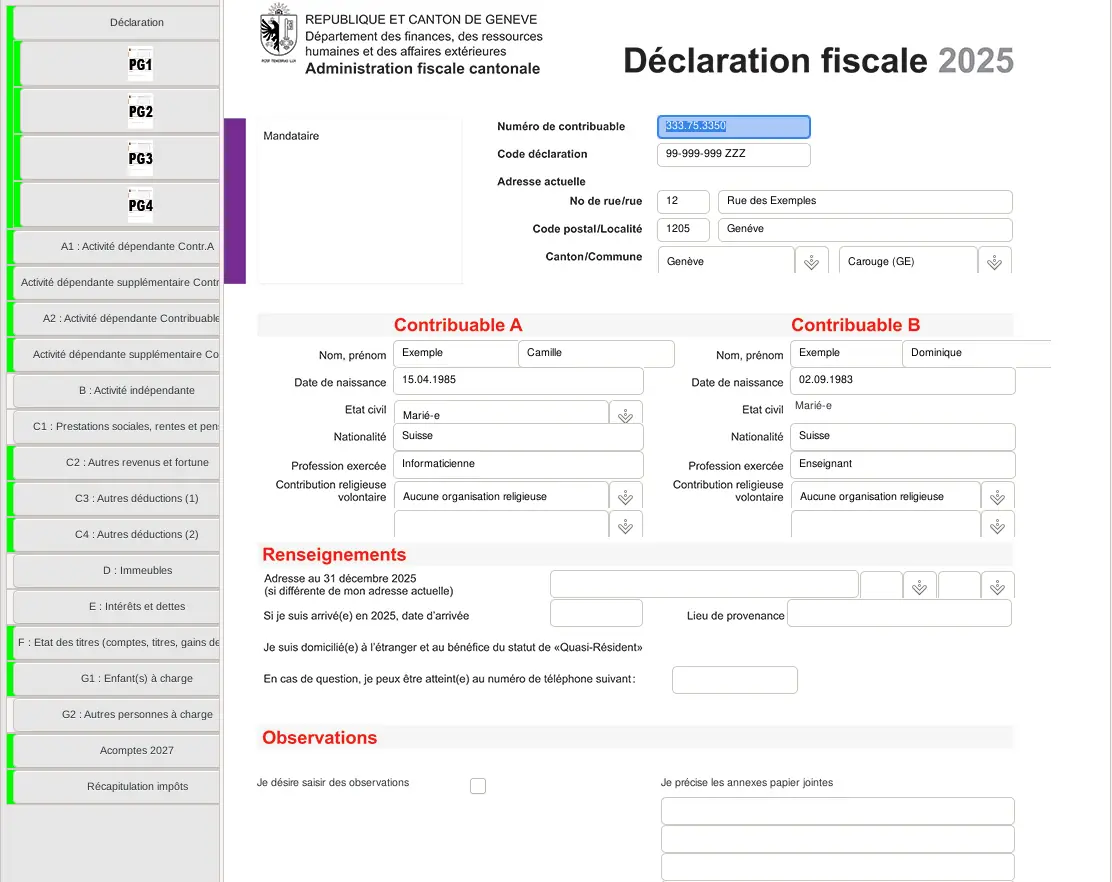Click Contribuable B surname field Exemple
The width and height of the screenshot is (1112, 882).
847,353
